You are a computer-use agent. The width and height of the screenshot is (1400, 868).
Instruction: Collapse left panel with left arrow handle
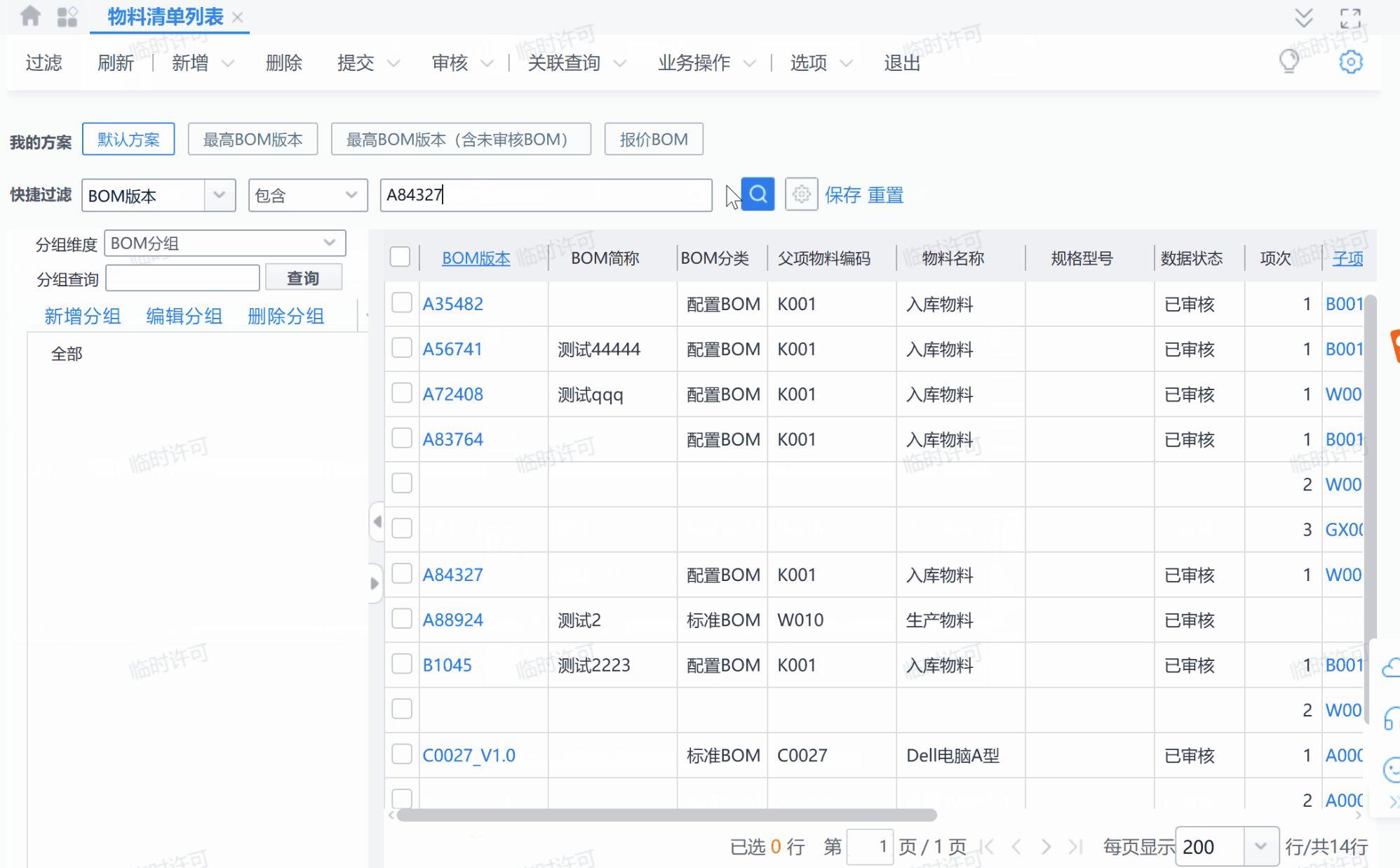377,521
